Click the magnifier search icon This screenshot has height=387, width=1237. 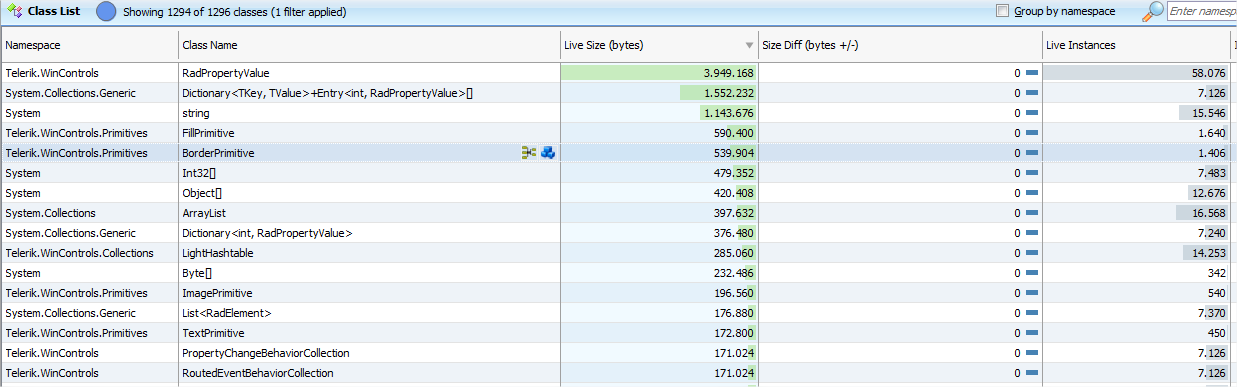coord(1153,12)
